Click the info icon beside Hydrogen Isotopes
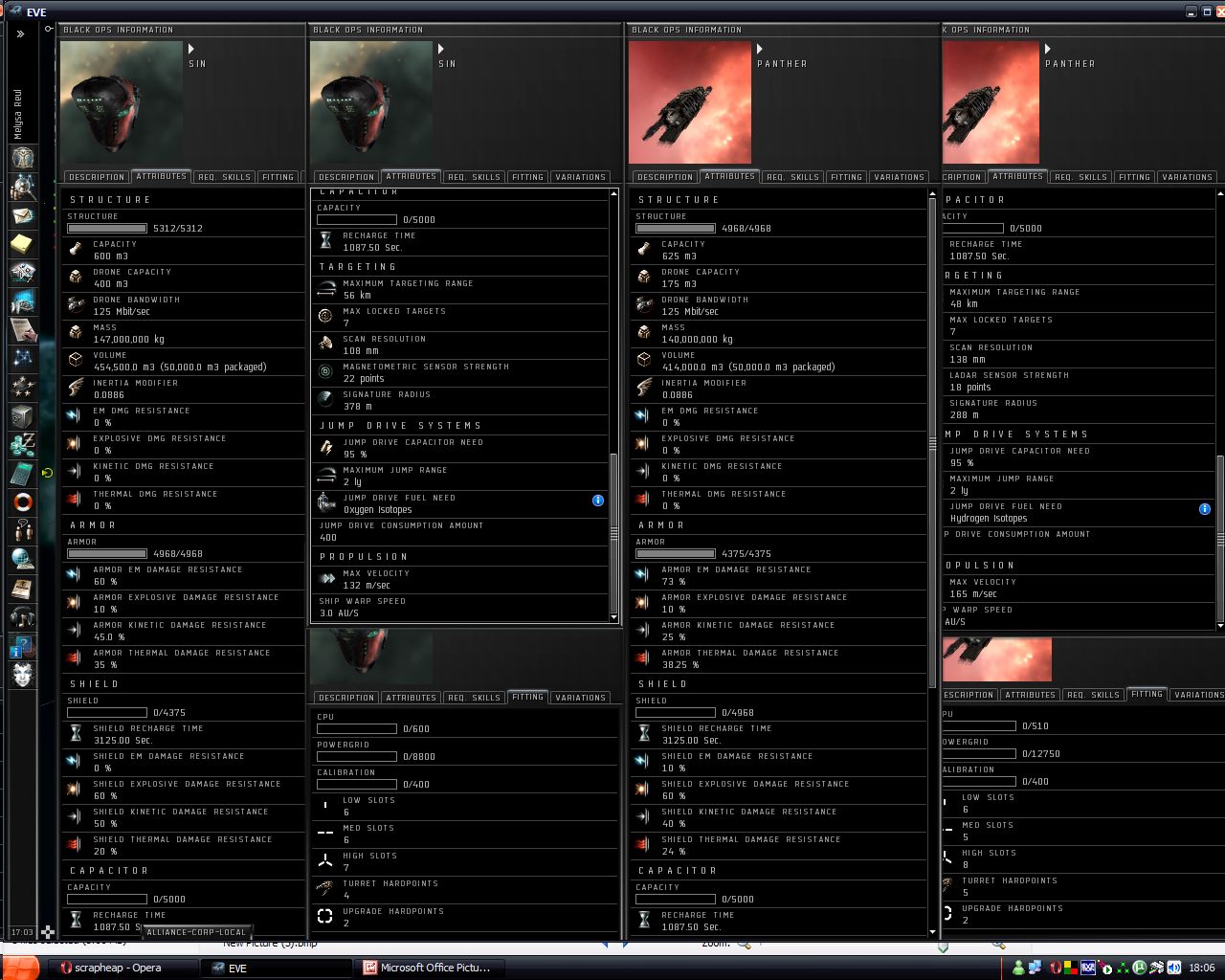This screenshot has width=1225, height=980. 1205,508
